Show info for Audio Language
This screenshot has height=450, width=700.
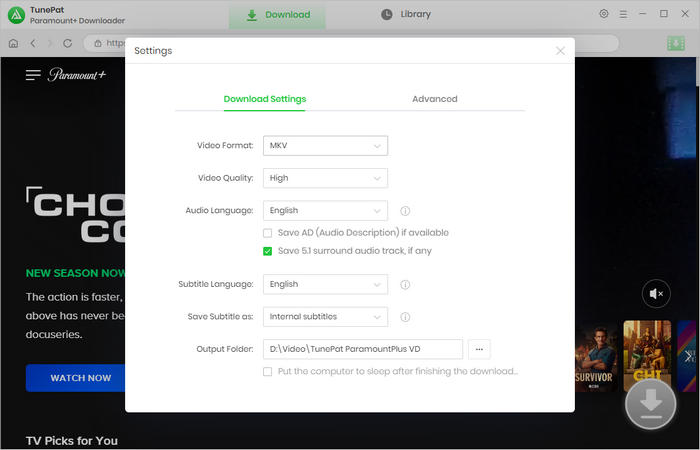405,211
